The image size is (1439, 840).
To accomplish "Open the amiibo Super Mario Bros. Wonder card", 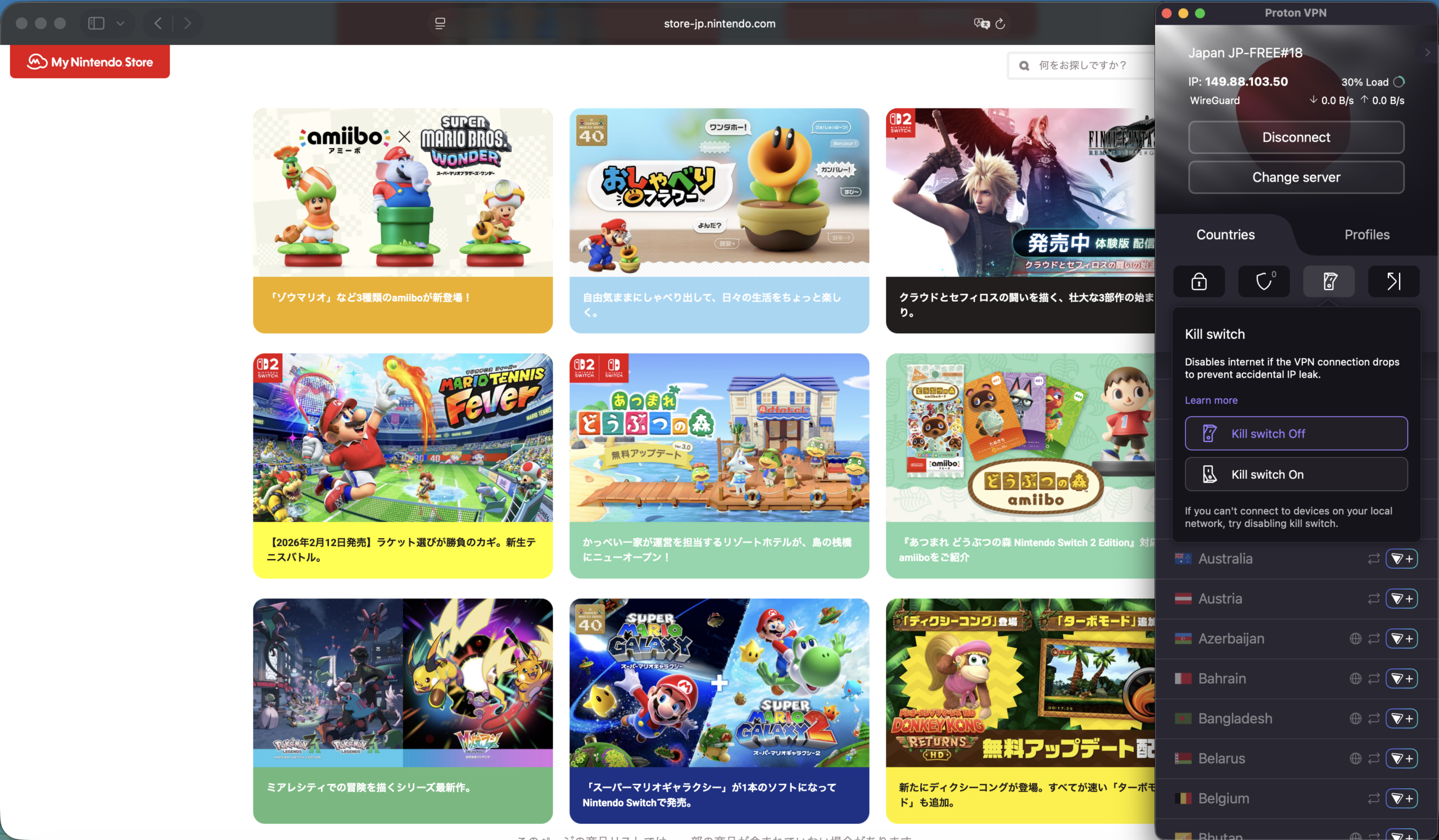I will (x=402, y=221).
